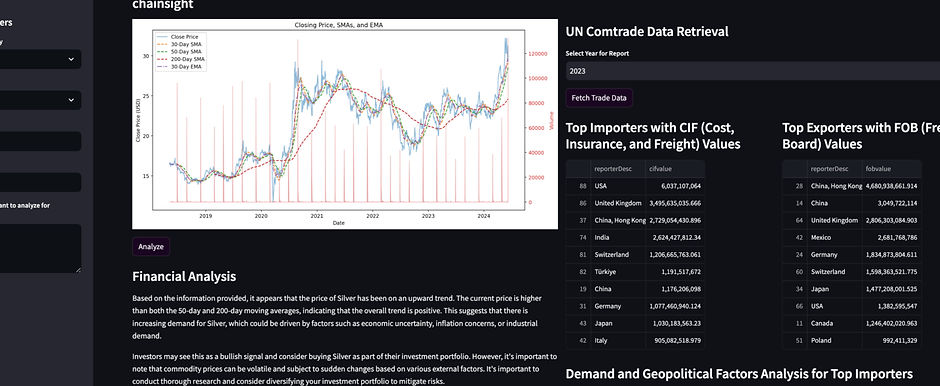Click reporterDesc header in the exporters table
Viewport: 940px width, 386px height.
tap(834, 169)
